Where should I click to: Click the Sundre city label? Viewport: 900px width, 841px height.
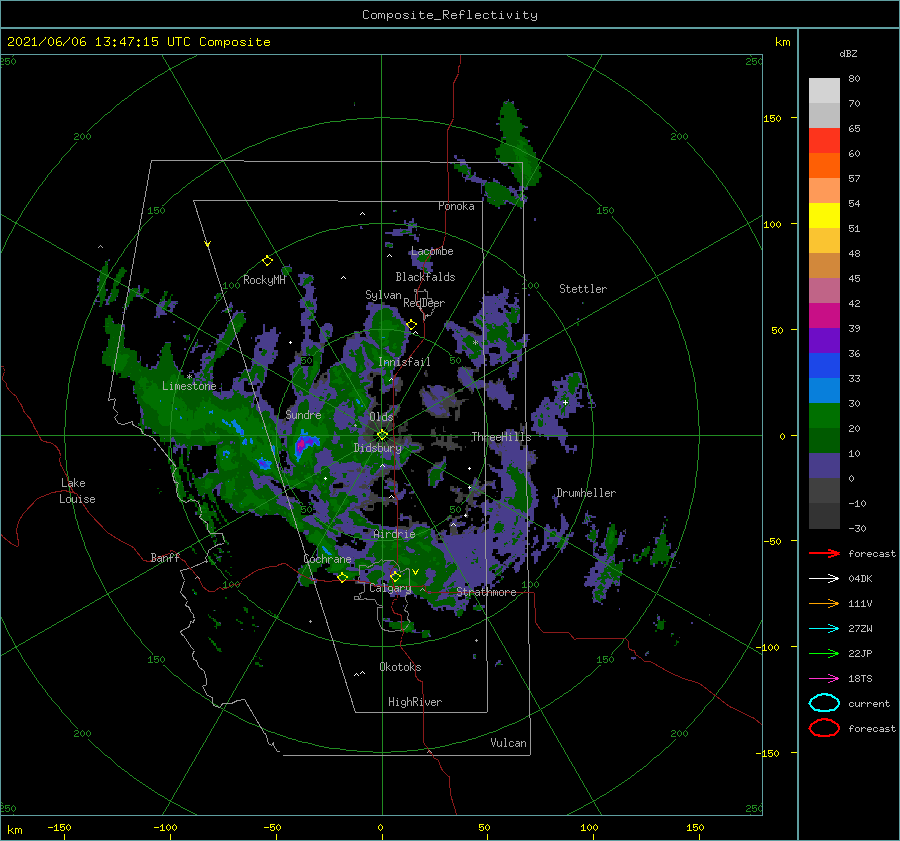point(303,414)
